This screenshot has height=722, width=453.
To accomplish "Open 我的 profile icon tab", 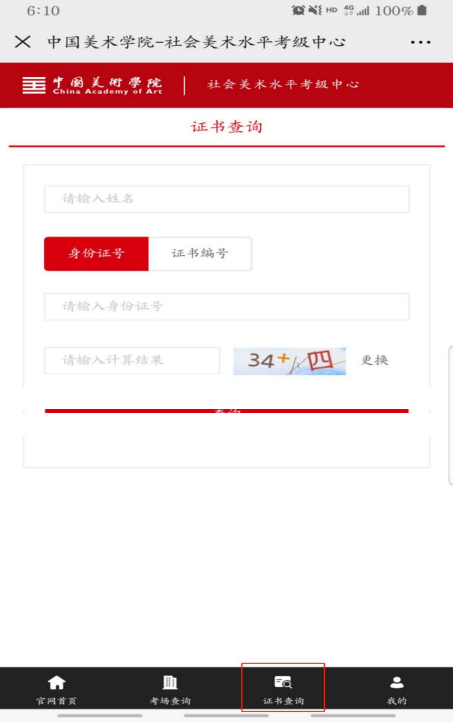I will coord(396,689).
